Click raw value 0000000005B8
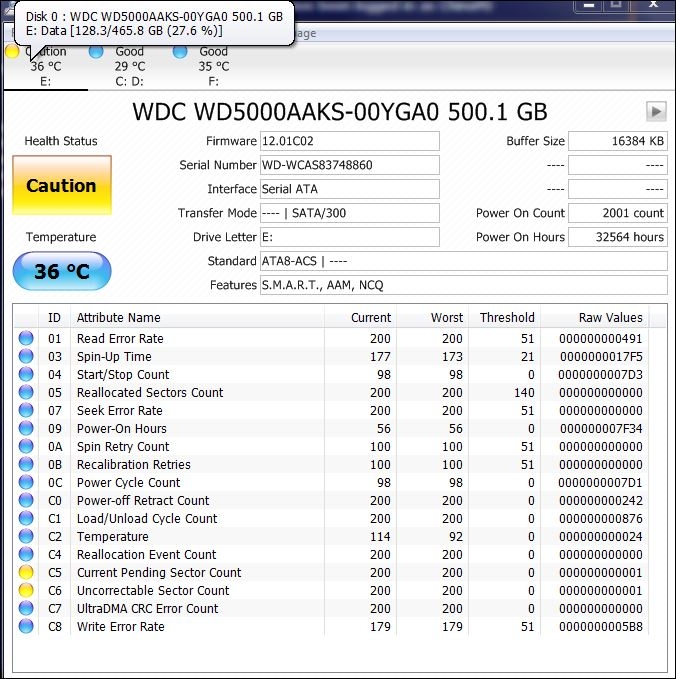The width and height of the screenshot is (676, 679). [x=601, y=627]
